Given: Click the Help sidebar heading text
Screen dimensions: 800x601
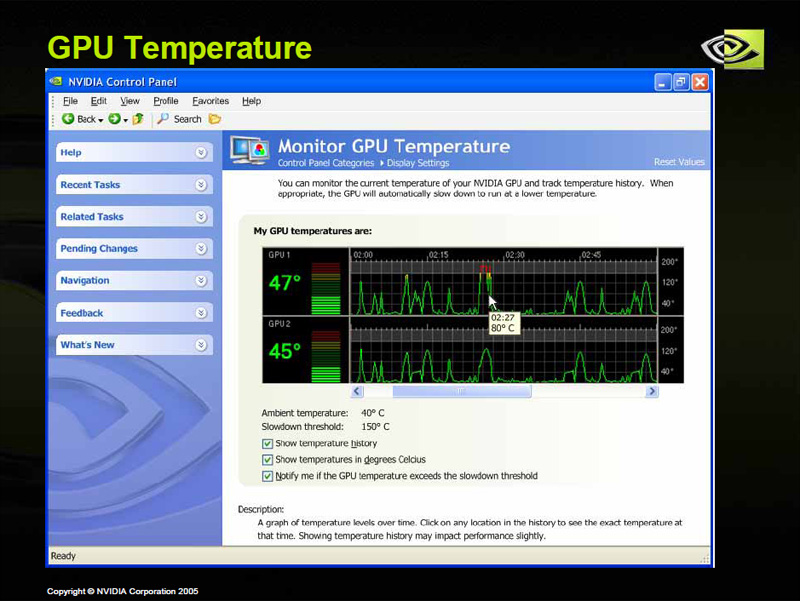Looking at the screenshot, I should tap(71, 153).
